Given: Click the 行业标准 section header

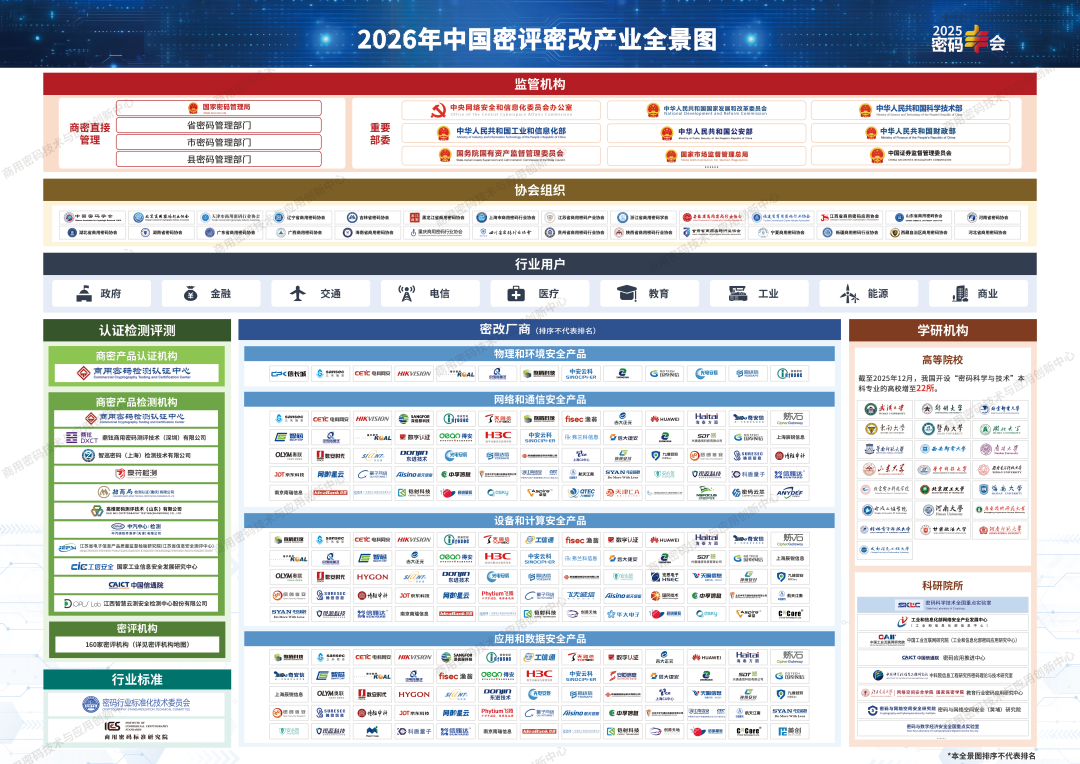Looking at the screenshot, I should click(136, 679).
